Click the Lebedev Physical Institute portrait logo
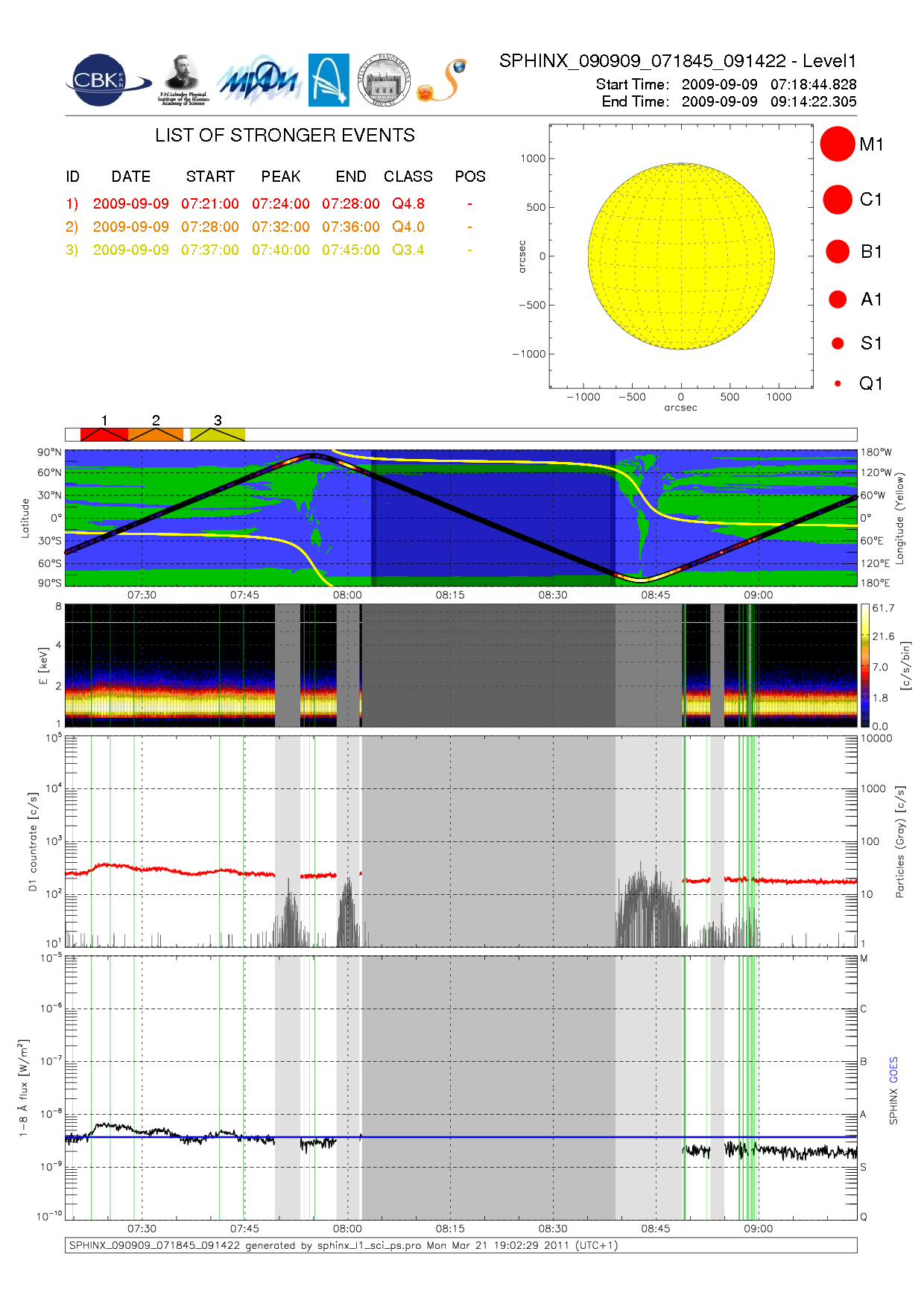 click(183, 80)
